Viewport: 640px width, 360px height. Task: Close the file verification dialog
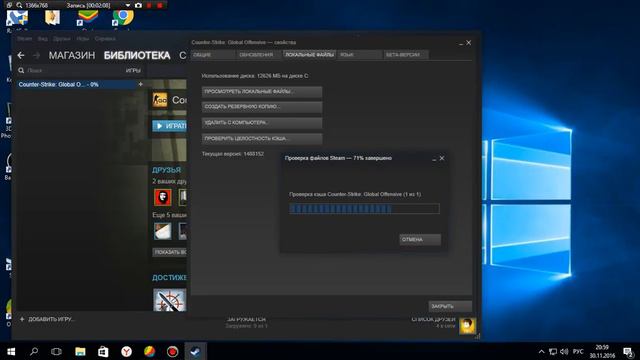coord(442,158)
